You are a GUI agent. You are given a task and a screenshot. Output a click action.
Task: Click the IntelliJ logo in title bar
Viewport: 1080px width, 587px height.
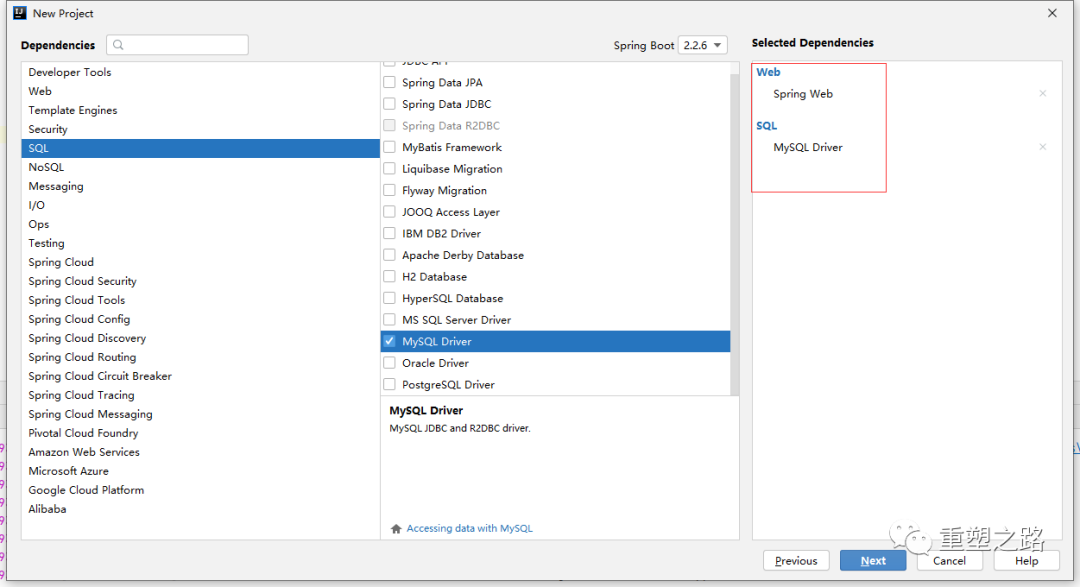(x=19, y=14)
